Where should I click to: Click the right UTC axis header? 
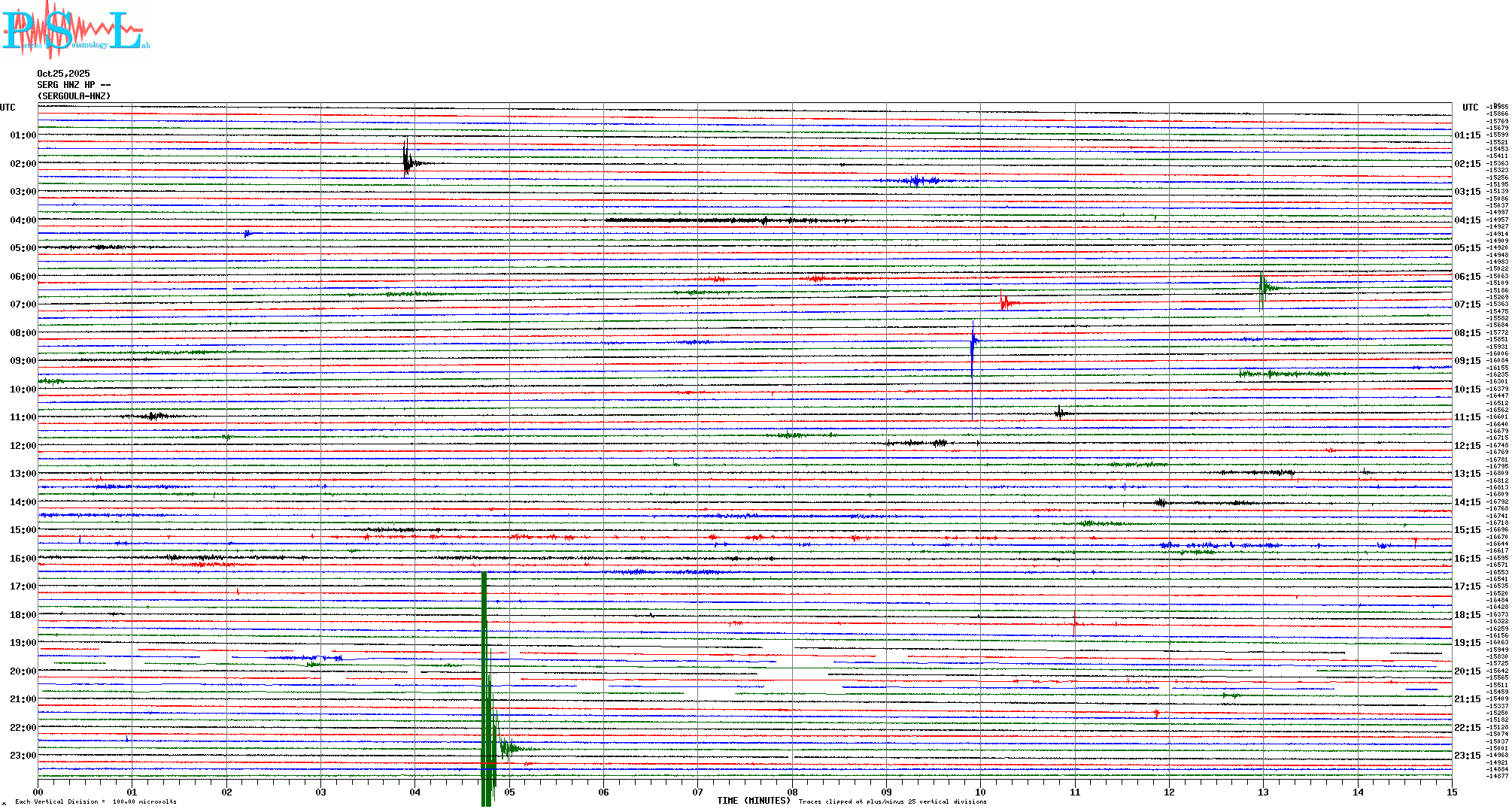1470,108
